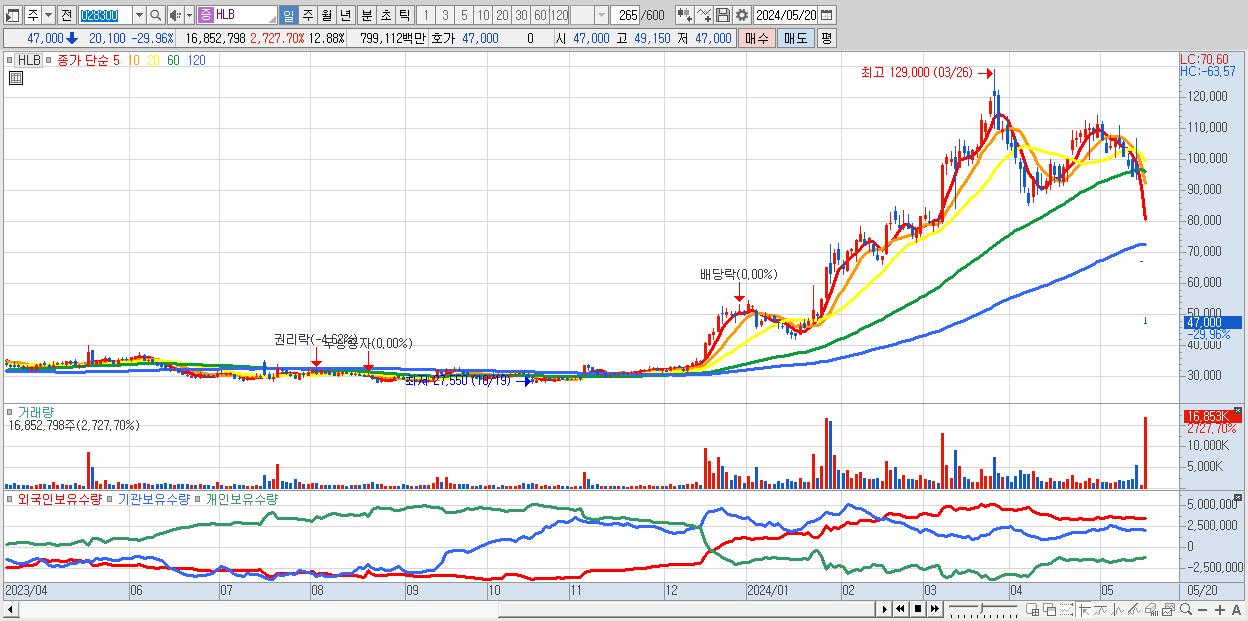Click the speaker sound icon in toolbar

174,15
